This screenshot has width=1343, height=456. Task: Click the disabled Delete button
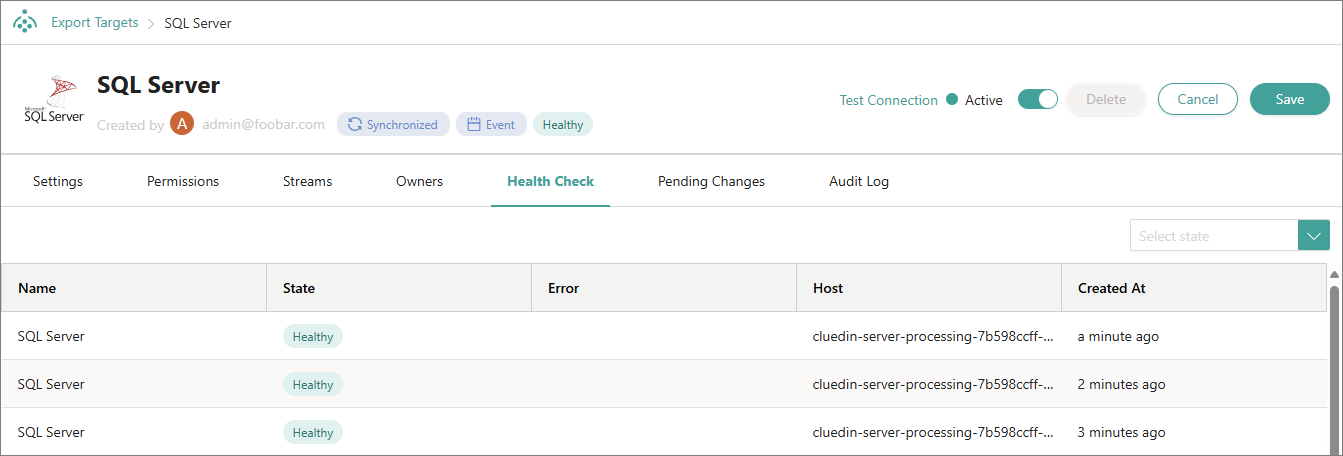click(x=1106, y=99)
